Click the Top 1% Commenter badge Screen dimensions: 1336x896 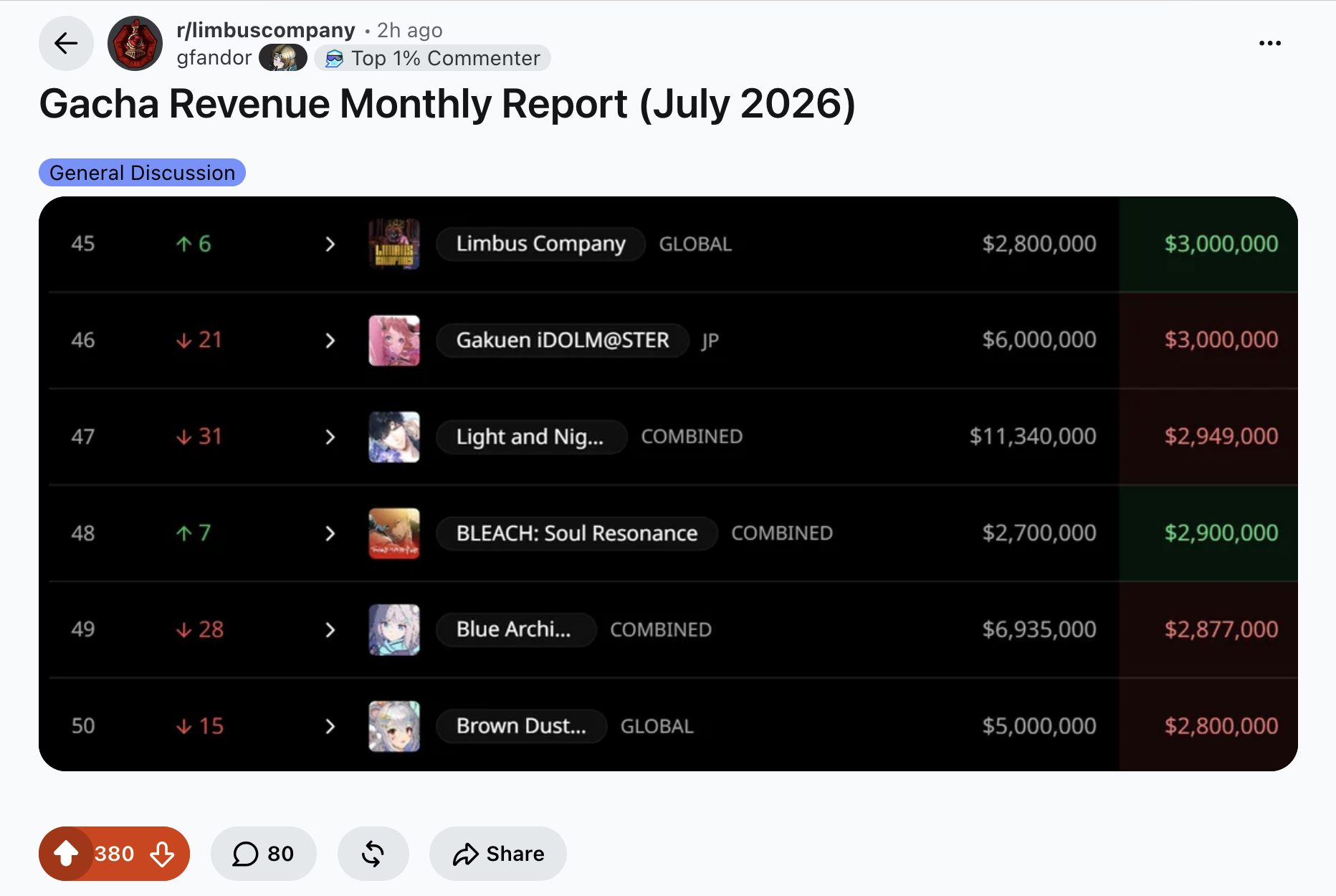click(432, 58)
